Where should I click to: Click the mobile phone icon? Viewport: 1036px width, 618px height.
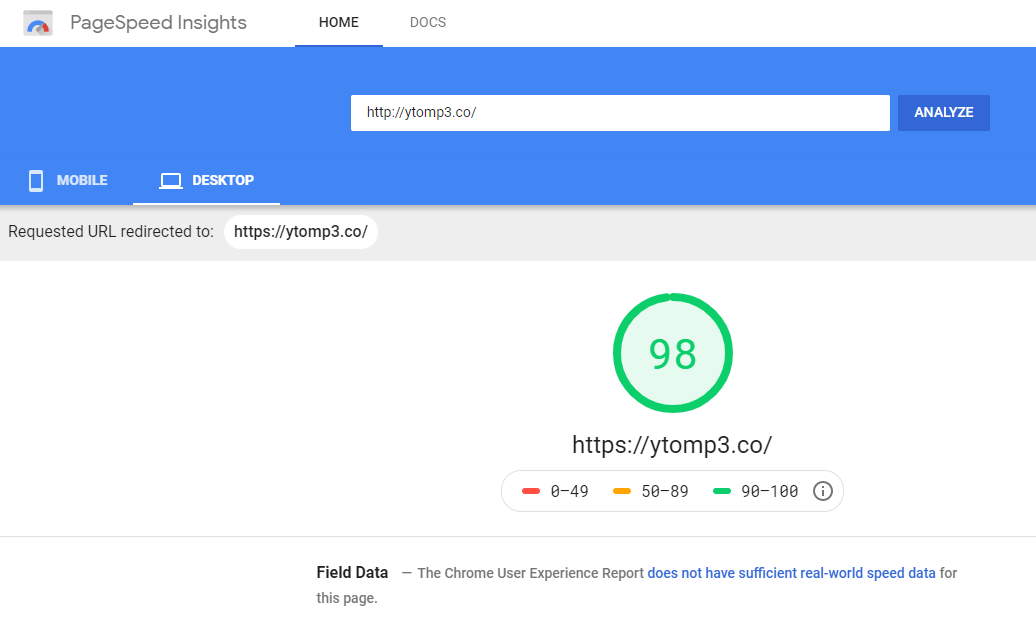36,180
